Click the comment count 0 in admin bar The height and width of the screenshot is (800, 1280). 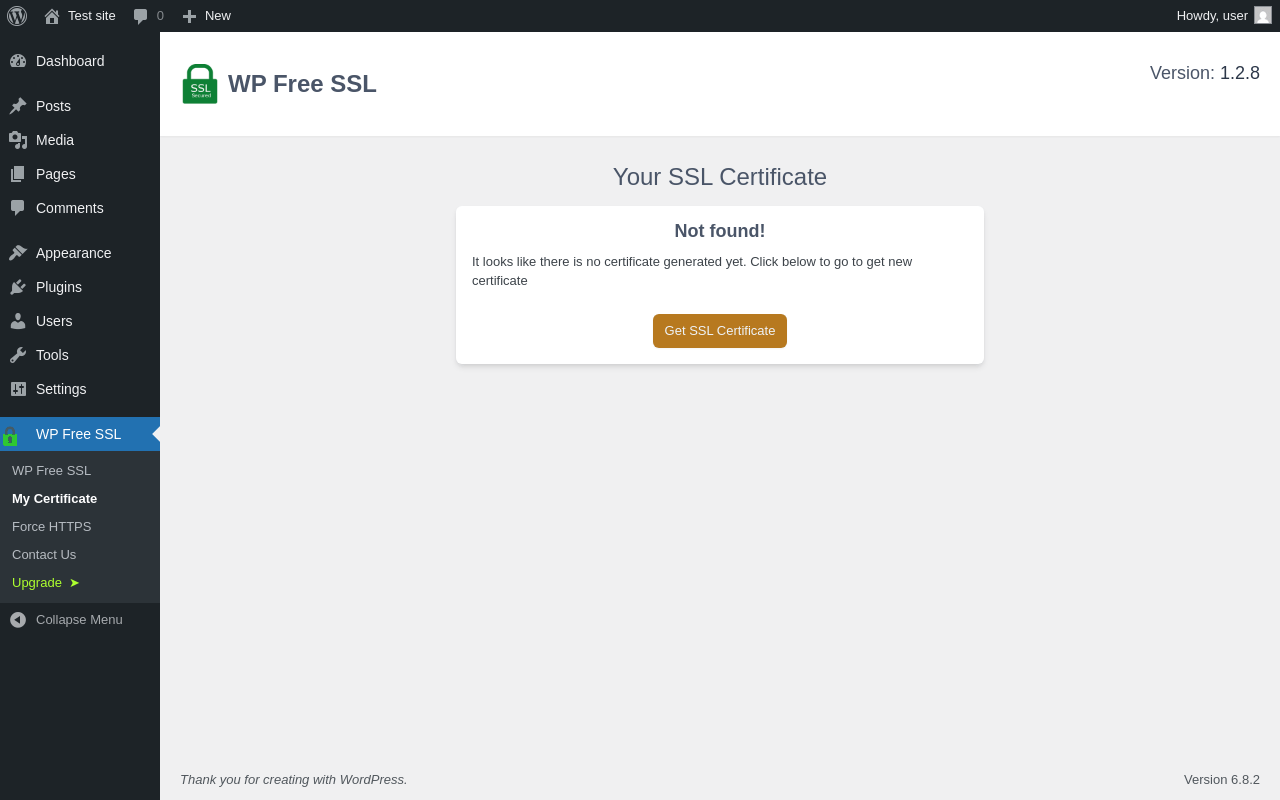tap(160, 16)
